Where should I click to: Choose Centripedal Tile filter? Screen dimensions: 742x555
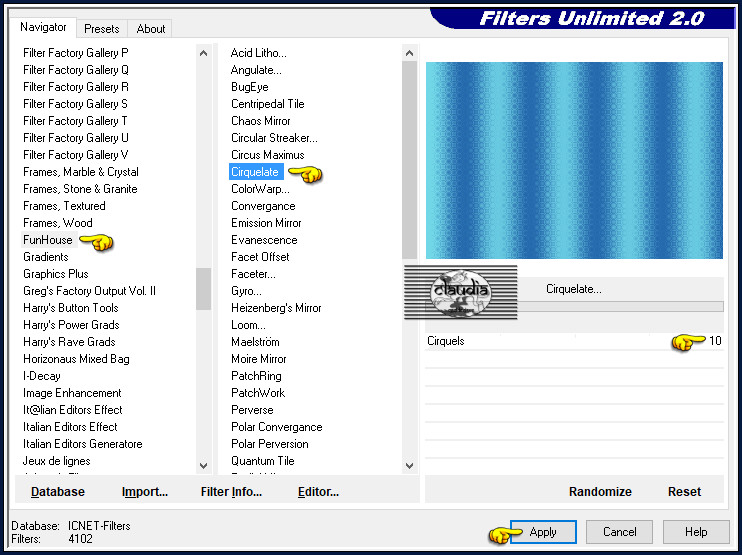tap(267, 104)
